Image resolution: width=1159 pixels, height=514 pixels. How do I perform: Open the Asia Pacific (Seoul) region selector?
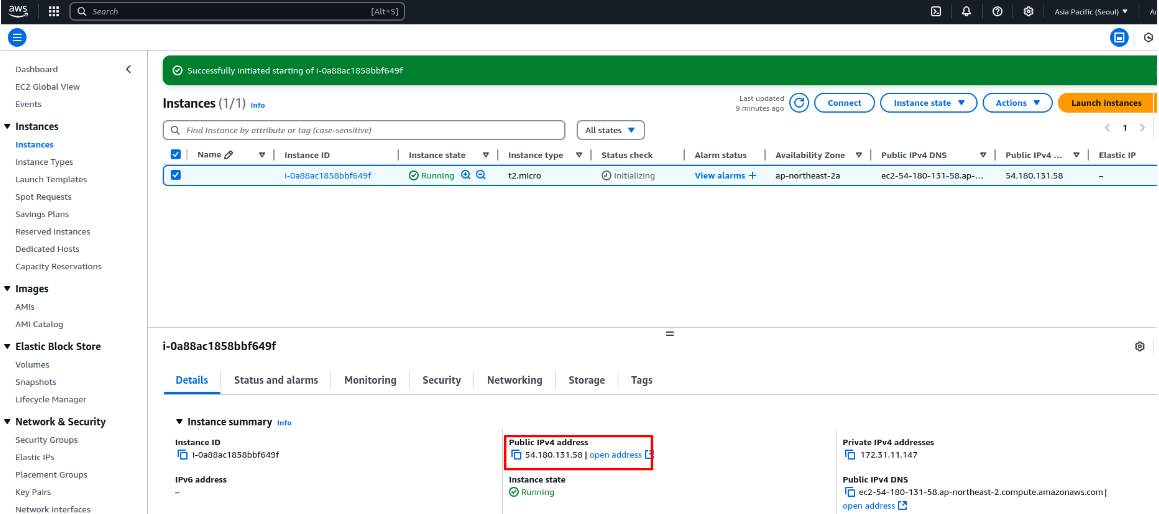[1091, 11]
